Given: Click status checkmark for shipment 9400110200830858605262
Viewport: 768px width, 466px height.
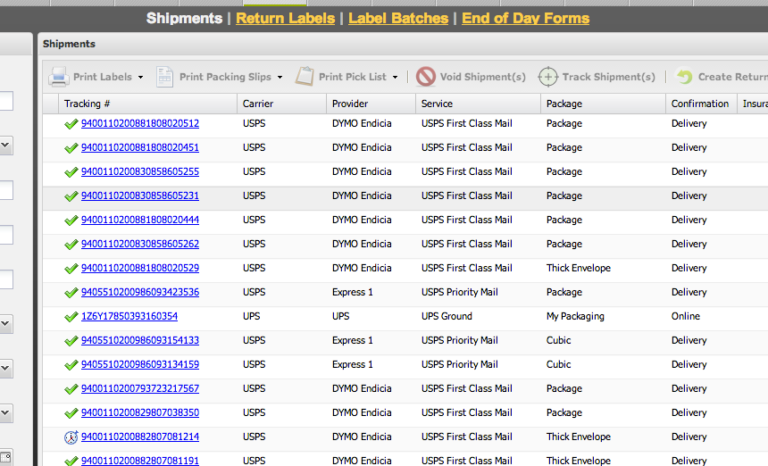Looking at the screenshot, I should 71,244.
